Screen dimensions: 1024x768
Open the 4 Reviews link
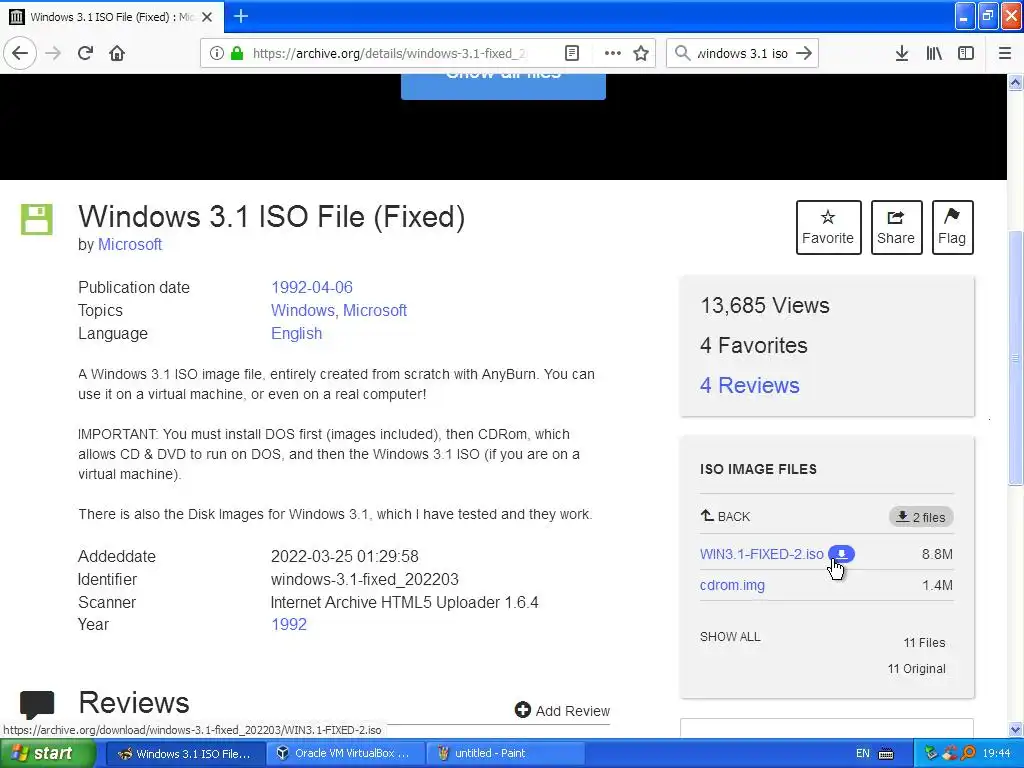click(750, 385)
